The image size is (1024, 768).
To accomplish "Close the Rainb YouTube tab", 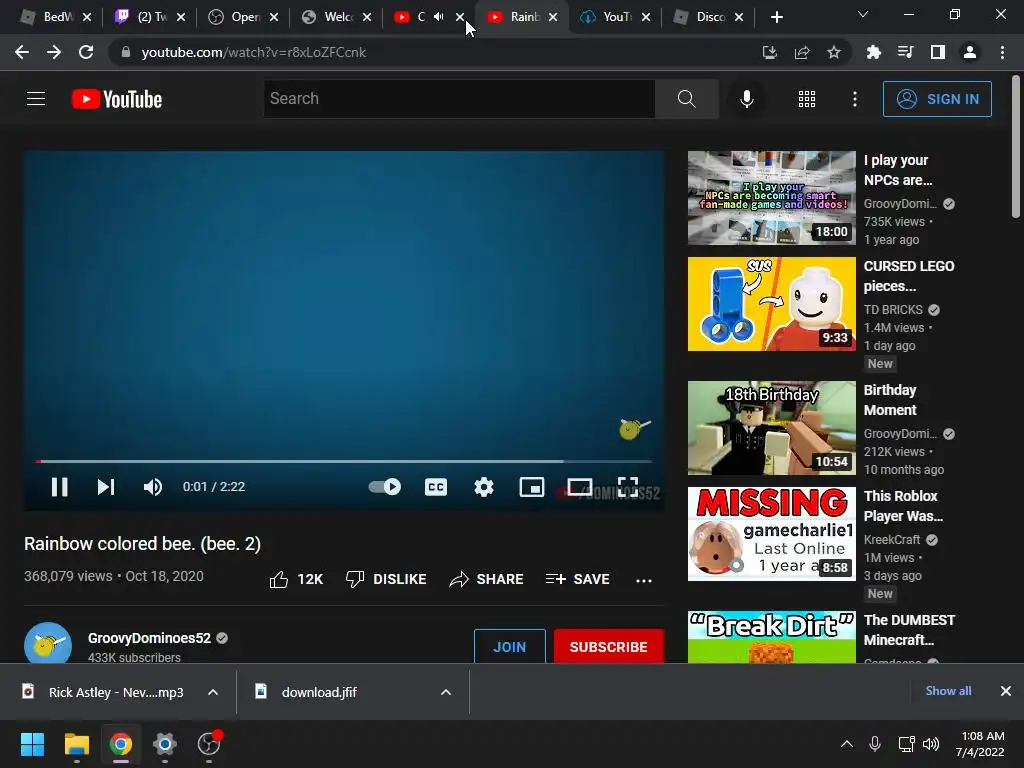I will [x=553, y=17].
